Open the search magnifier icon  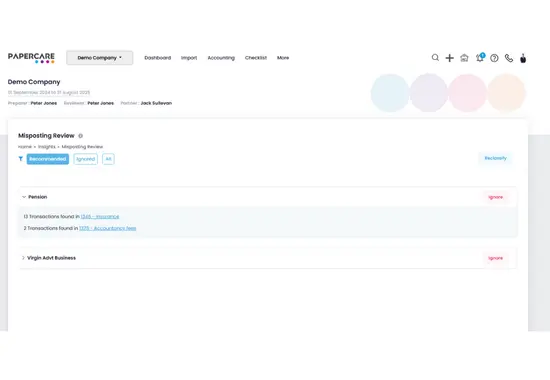point(435,58)
